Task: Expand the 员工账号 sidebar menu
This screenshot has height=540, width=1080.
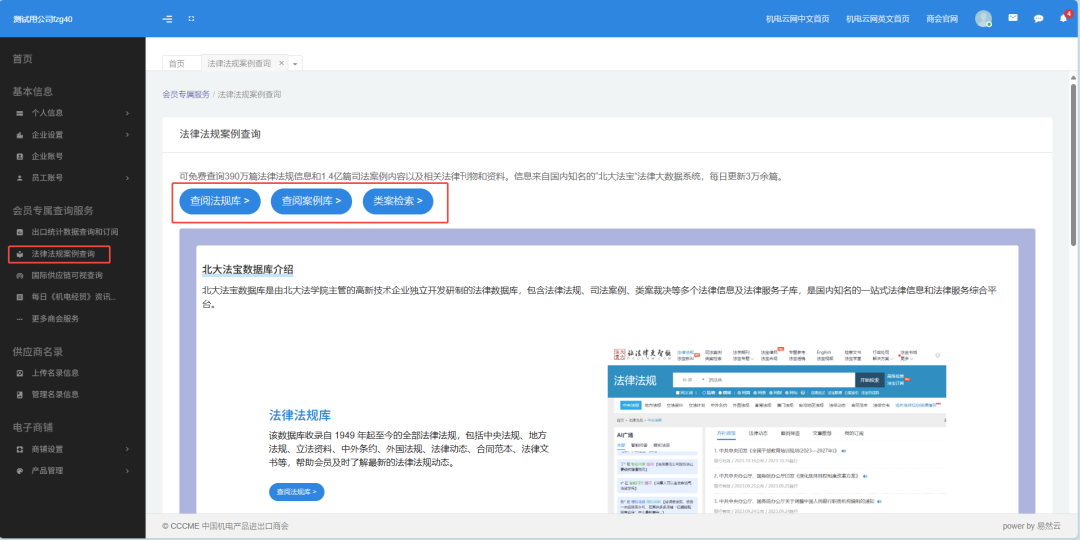Action: 70,178
